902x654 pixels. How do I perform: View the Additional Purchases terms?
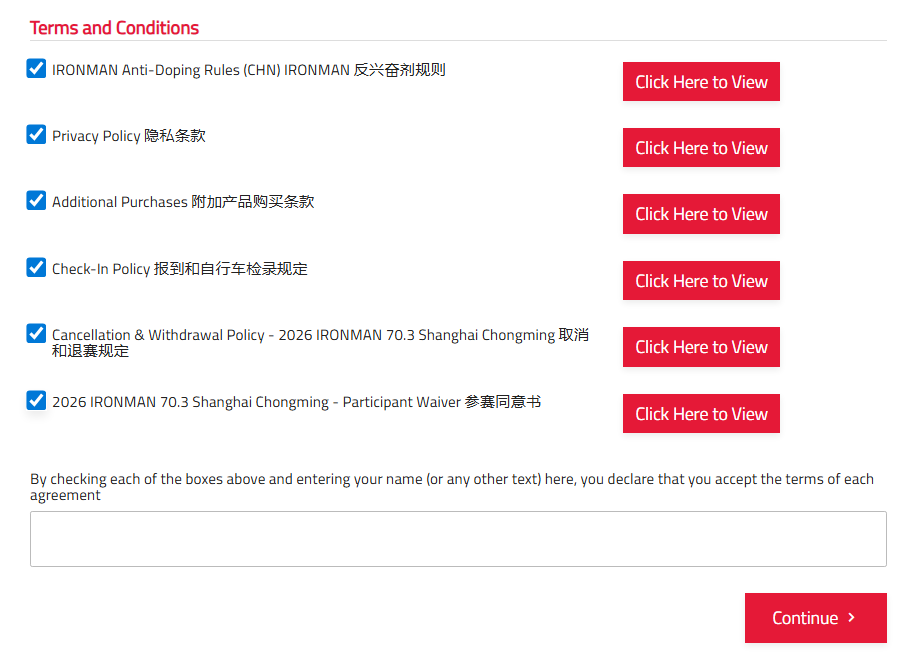[701, 213]
